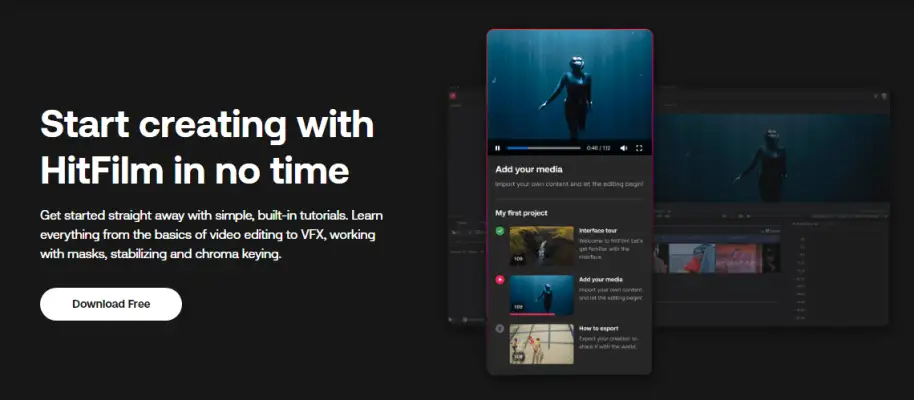The image size is (914, 400).
Task: Select the 'Interface tour' title text
Action: click(x=597, y=230)
